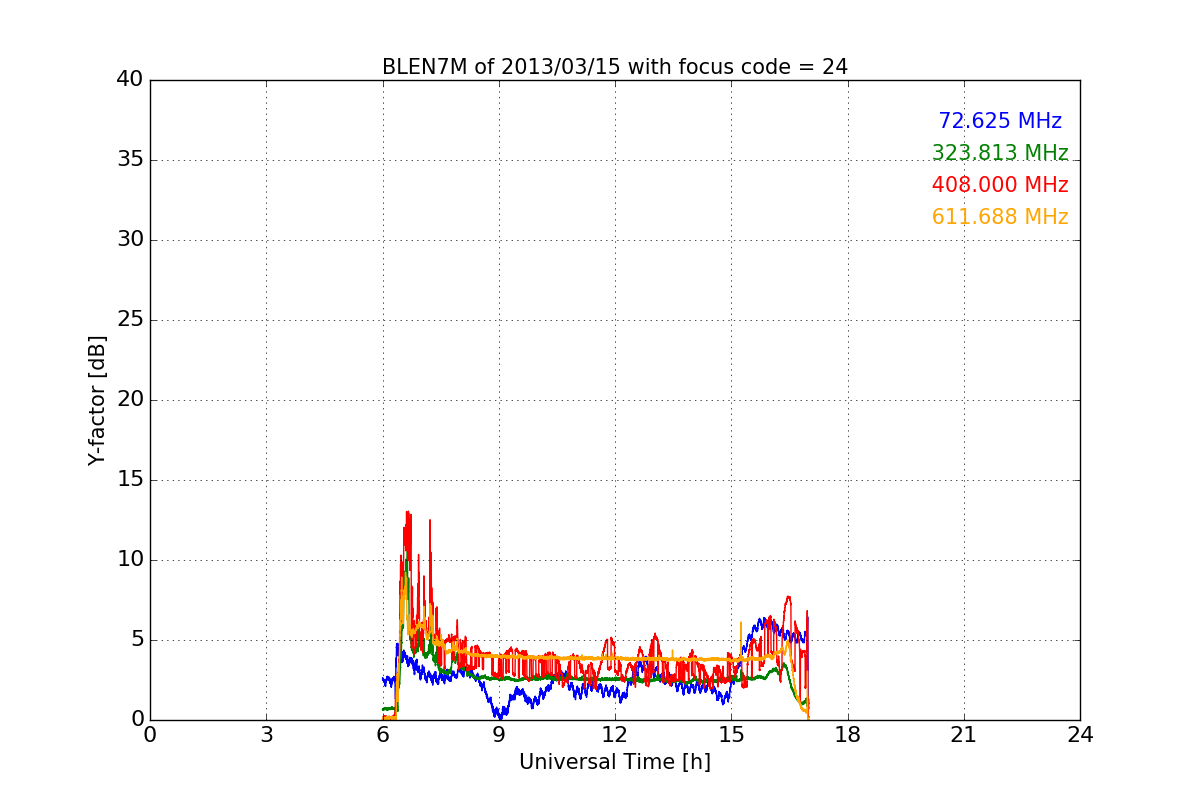Click the x-axis tick label 3
The width and height of the screenshot is (1200, 800).
266,735
